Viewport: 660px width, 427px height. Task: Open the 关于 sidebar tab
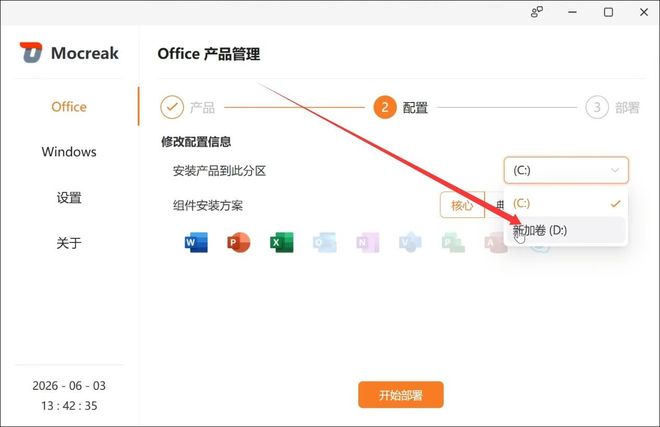(69, 243)
